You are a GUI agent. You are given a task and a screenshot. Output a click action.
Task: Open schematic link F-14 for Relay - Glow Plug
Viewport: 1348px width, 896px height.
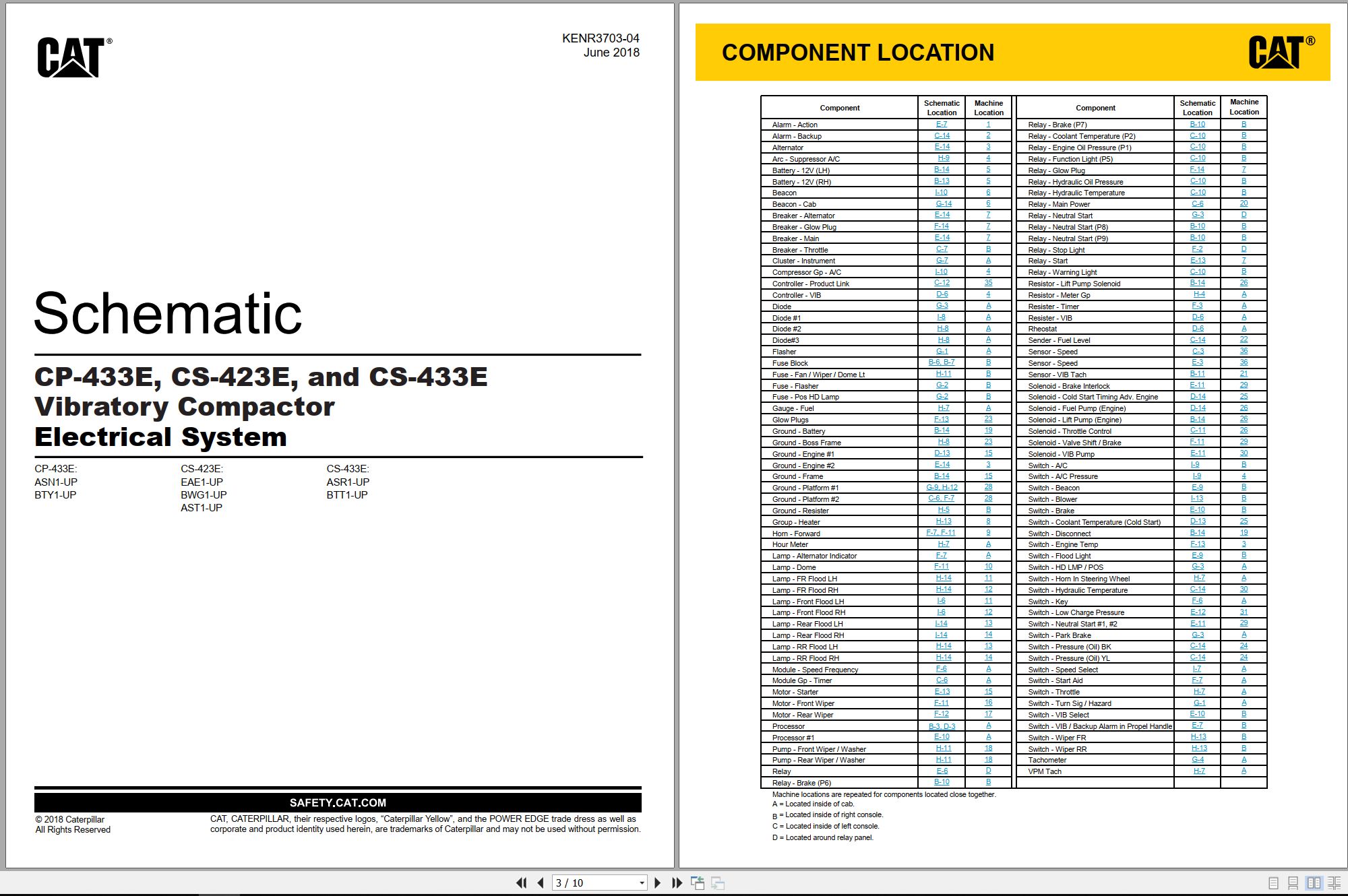point(1198,170)
